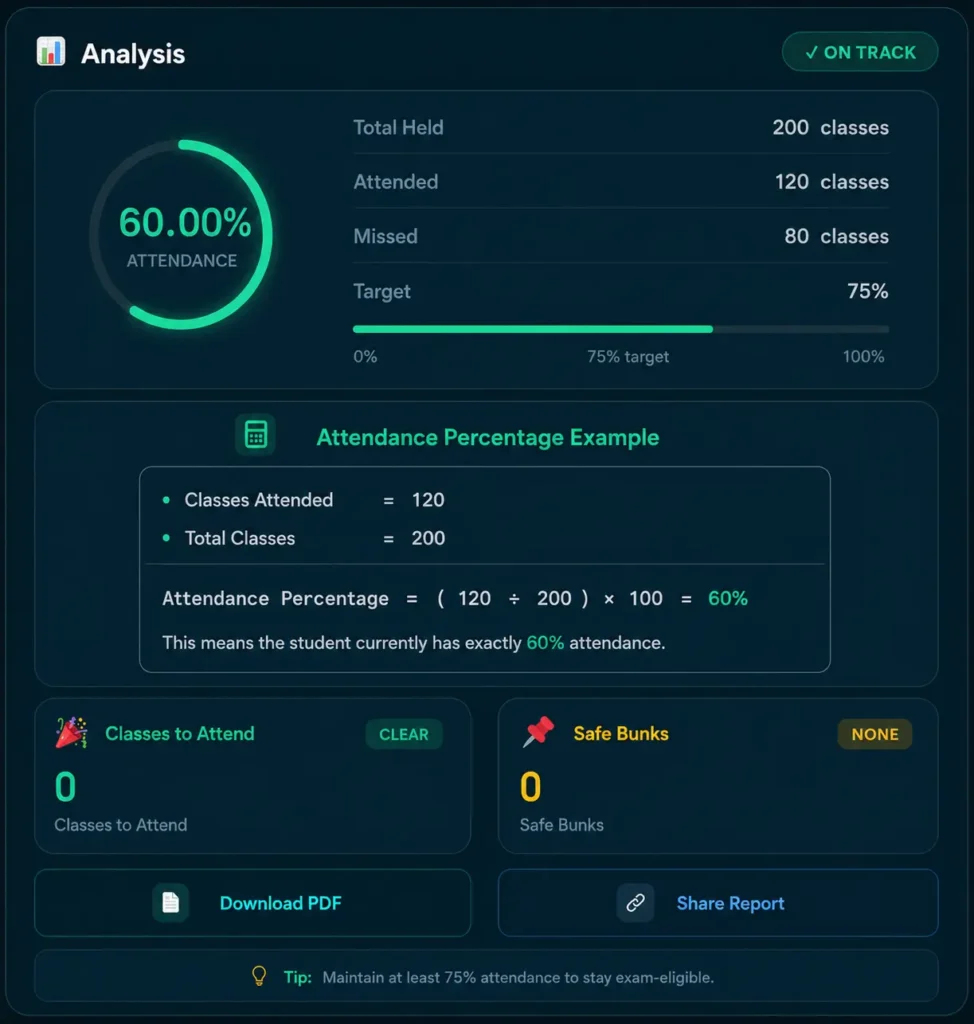Screen dimensions: 974x1024
Task: Click the party popper icon in Classes to Attend
Action: coord(71,733)
